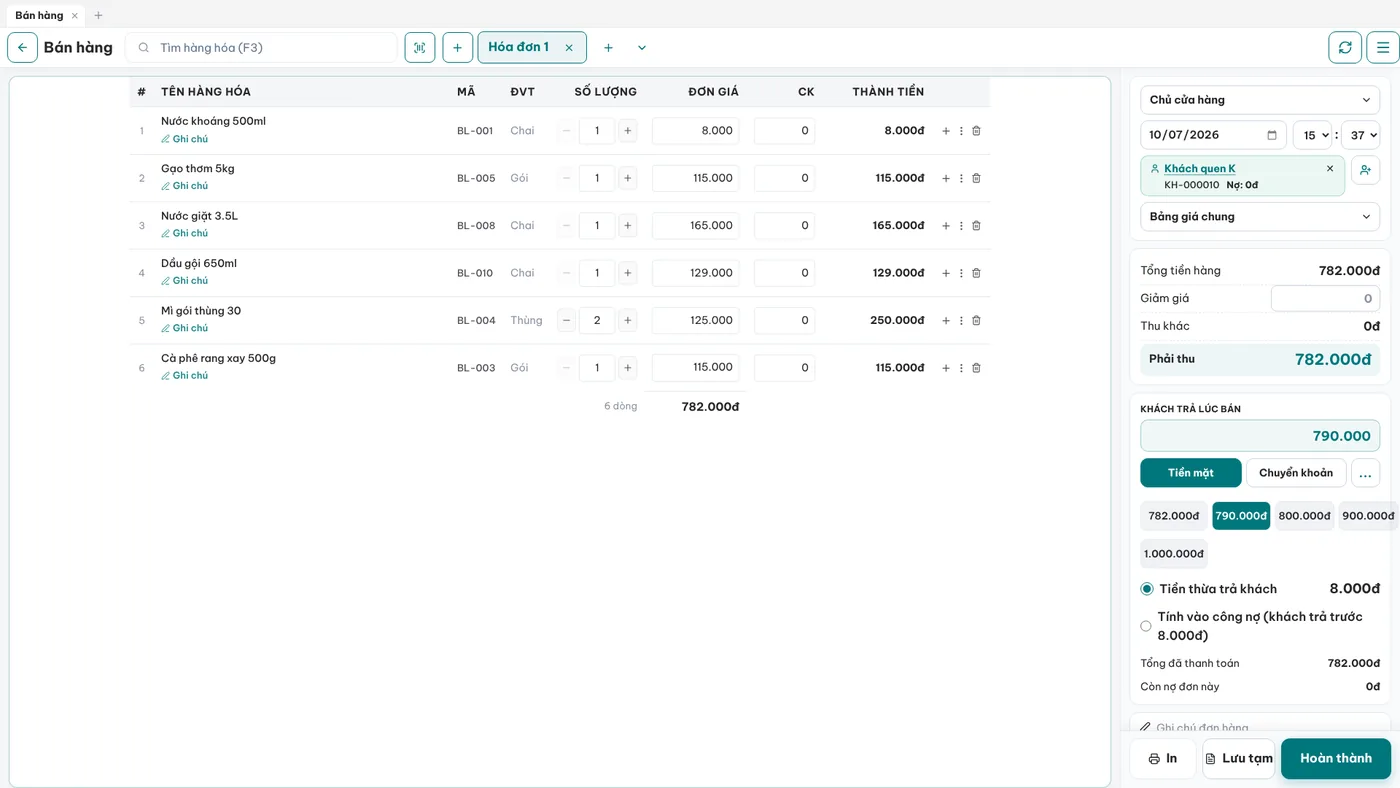Open more options for Nước giặt 3.5L

pyautogui.click(x=961, y=226)
